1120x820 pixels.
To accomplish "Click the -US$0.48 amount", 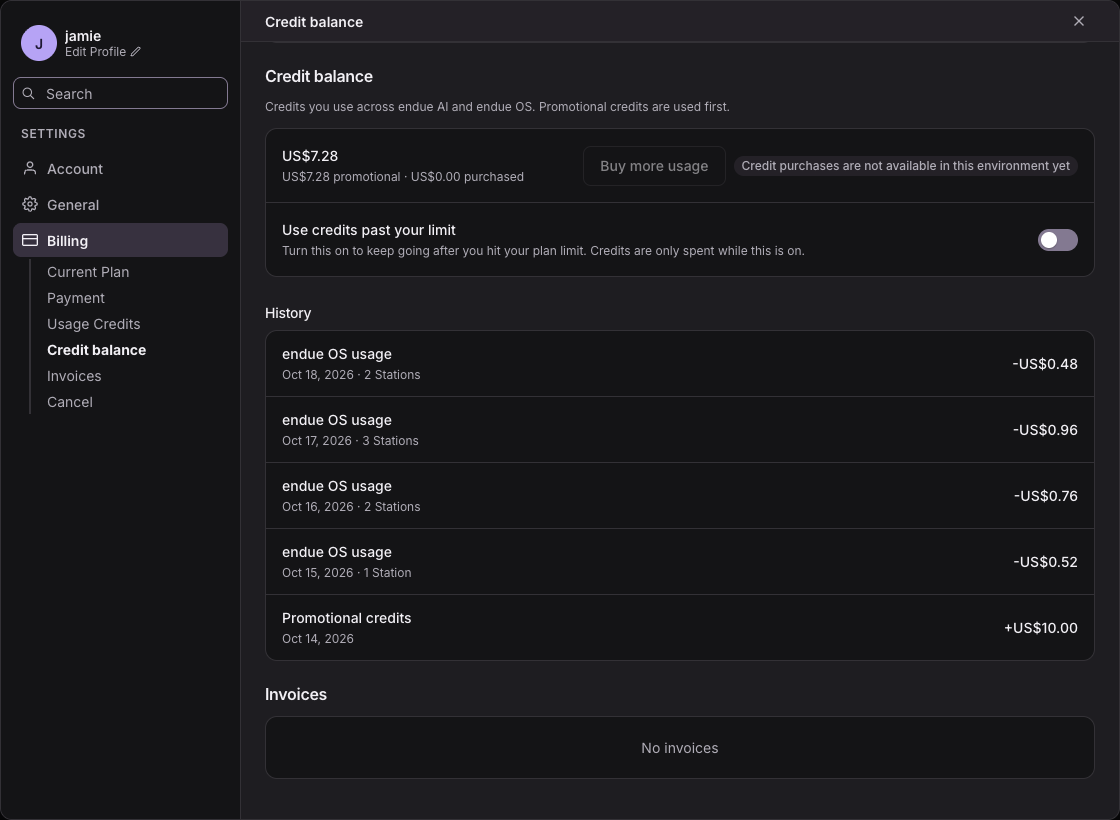I will 1044,364.
